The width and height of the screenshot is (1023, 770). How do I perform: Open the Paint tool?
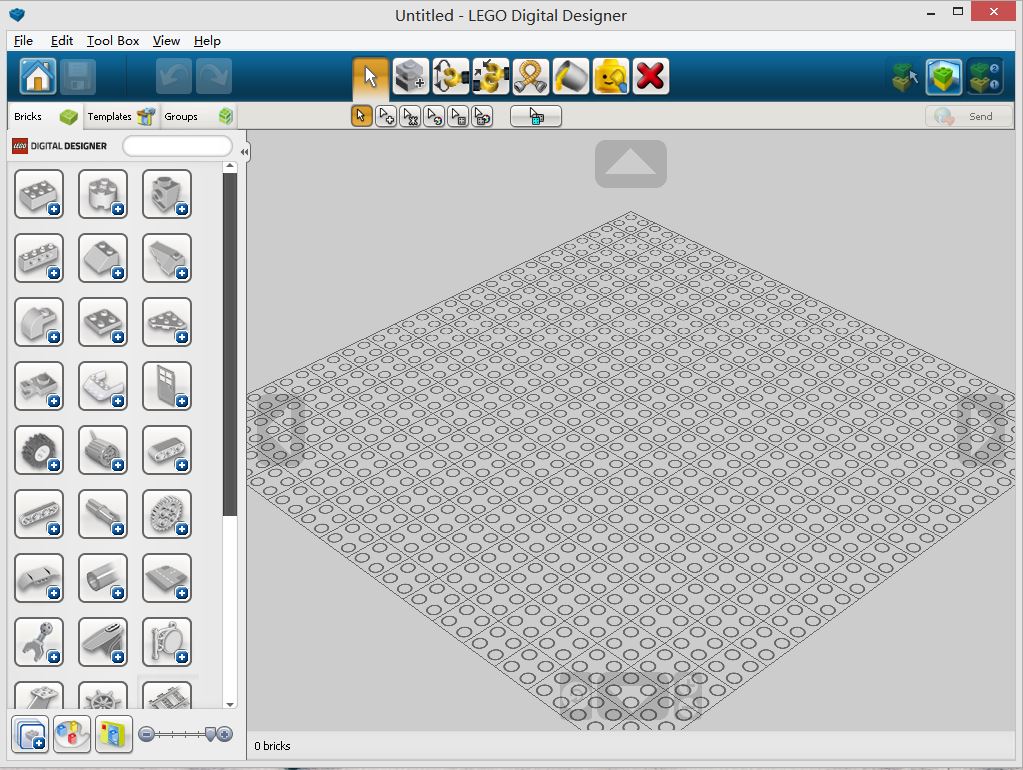tap(570, 75)
